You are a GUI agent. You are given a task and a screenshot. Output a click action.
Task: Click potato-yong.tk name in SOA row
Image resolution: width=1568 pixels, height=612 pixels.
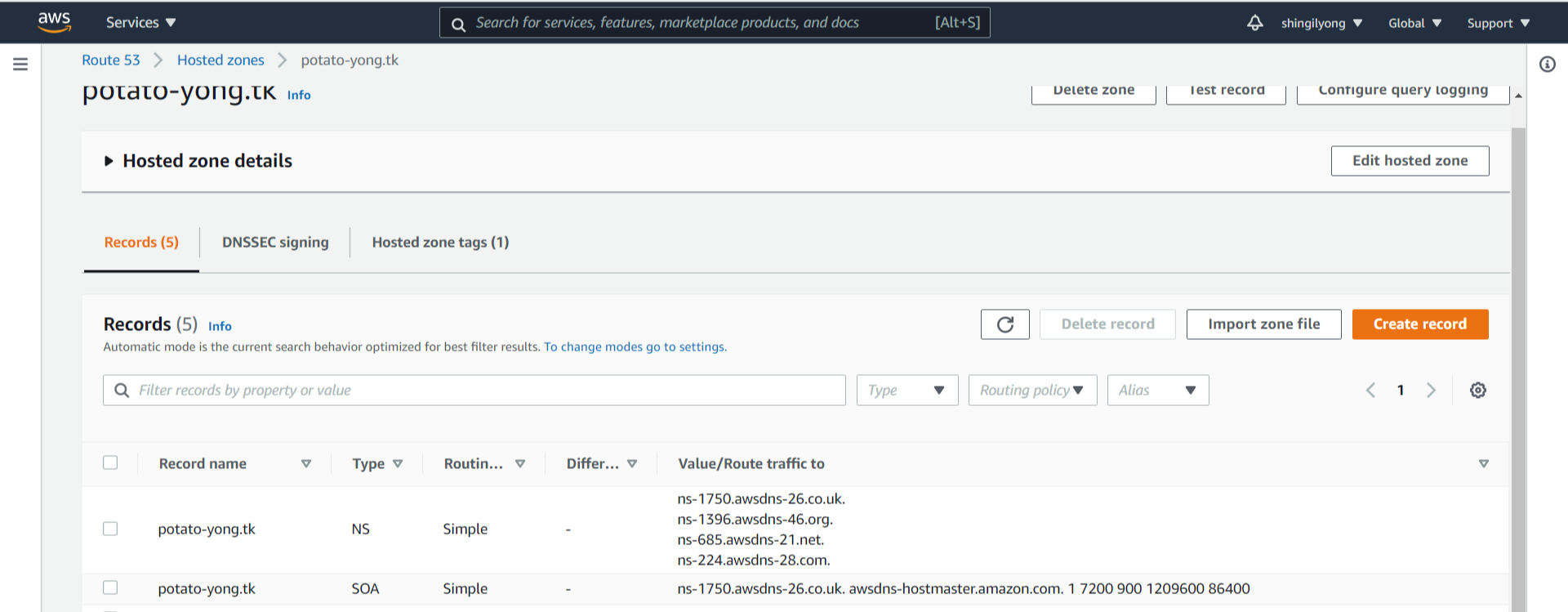[207, 589]
